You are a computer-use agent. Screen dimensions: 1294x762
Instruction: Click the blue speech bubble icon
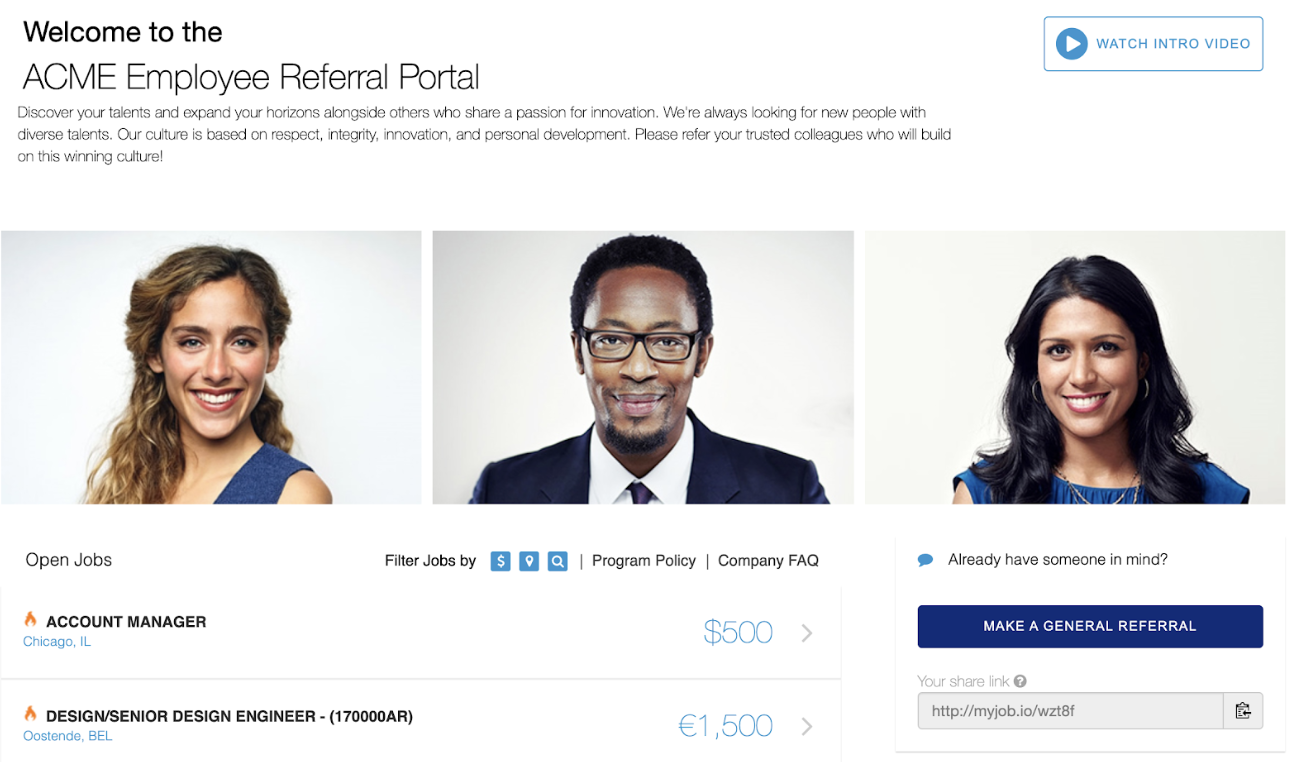pos(925,559)
